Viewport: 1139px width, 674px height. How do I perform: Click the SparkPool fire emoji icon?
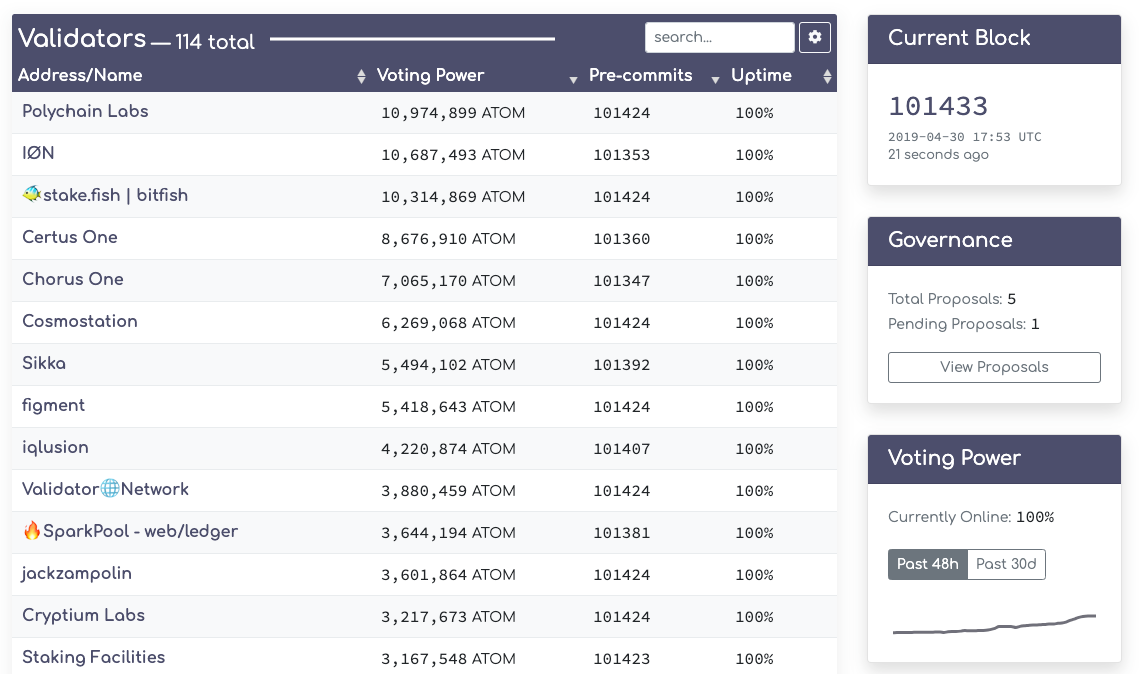click(x=32, y=530)
